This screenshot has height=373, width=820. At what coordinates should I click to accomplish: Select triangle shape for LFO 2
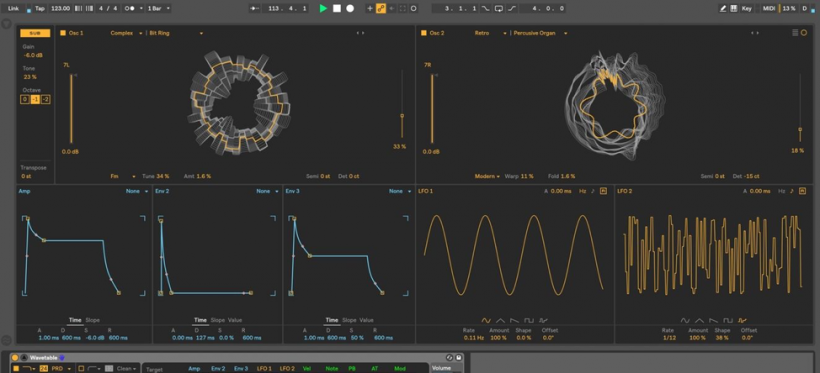pyautogui.click(x=699, y=320)
